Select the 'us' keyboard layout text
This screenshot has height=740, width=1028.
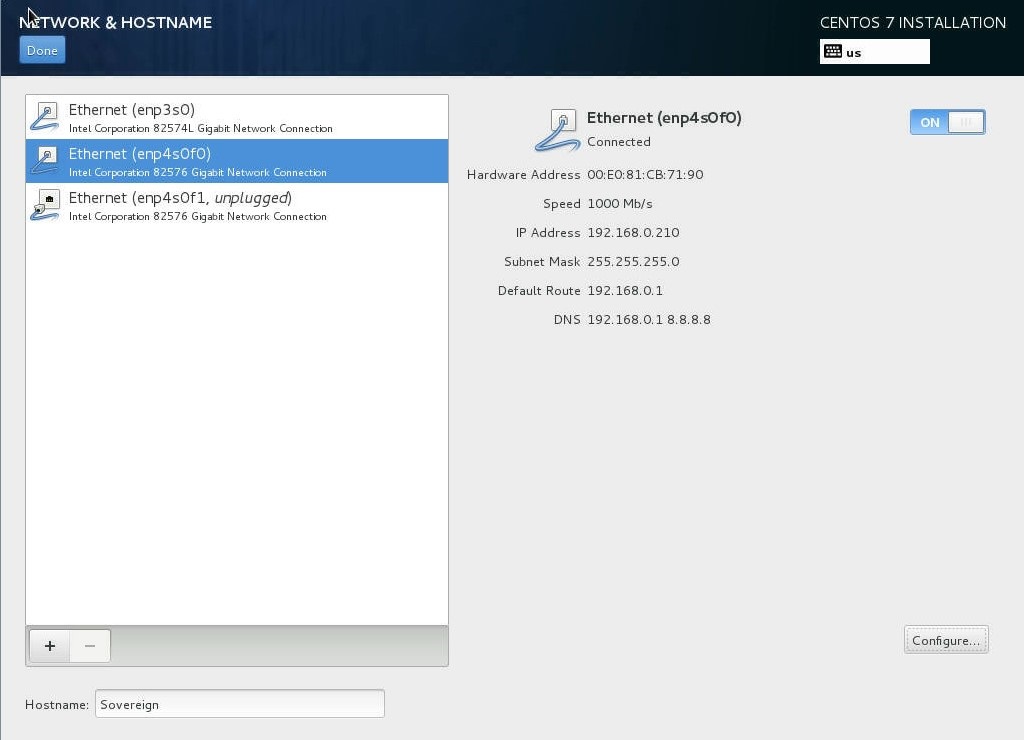854,53
